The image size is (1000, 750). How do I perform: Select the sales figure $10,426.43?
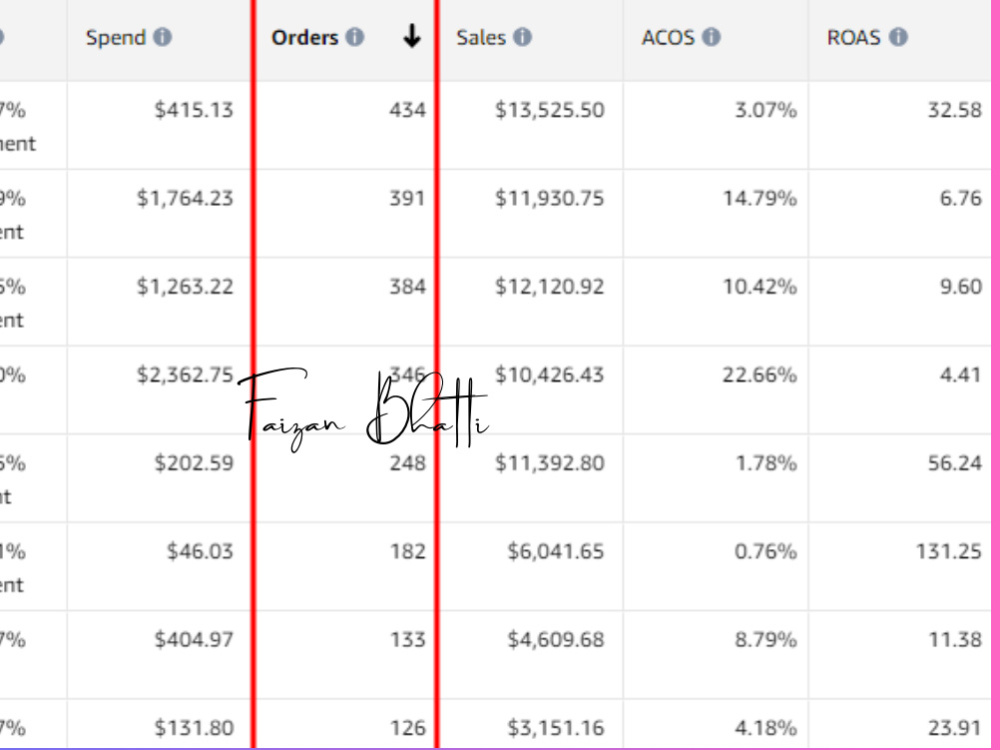550,374
